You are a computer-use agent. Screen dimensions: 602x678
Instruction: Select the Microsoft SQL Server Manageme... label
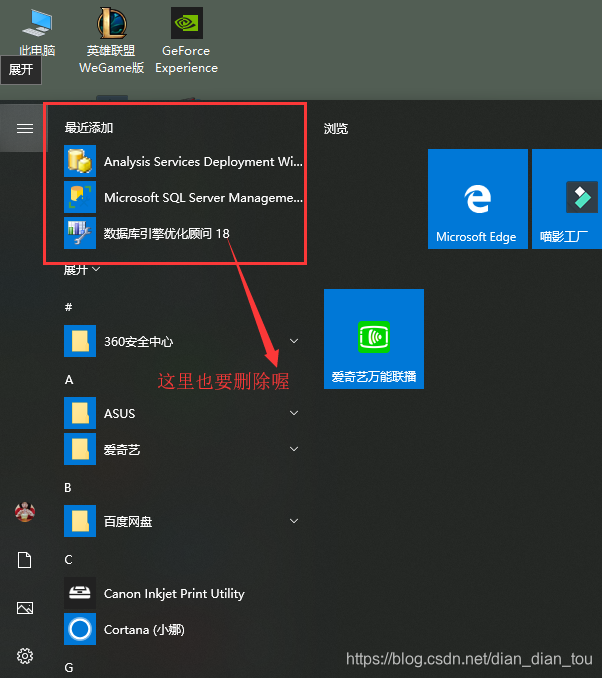click(x=203, y=198)
